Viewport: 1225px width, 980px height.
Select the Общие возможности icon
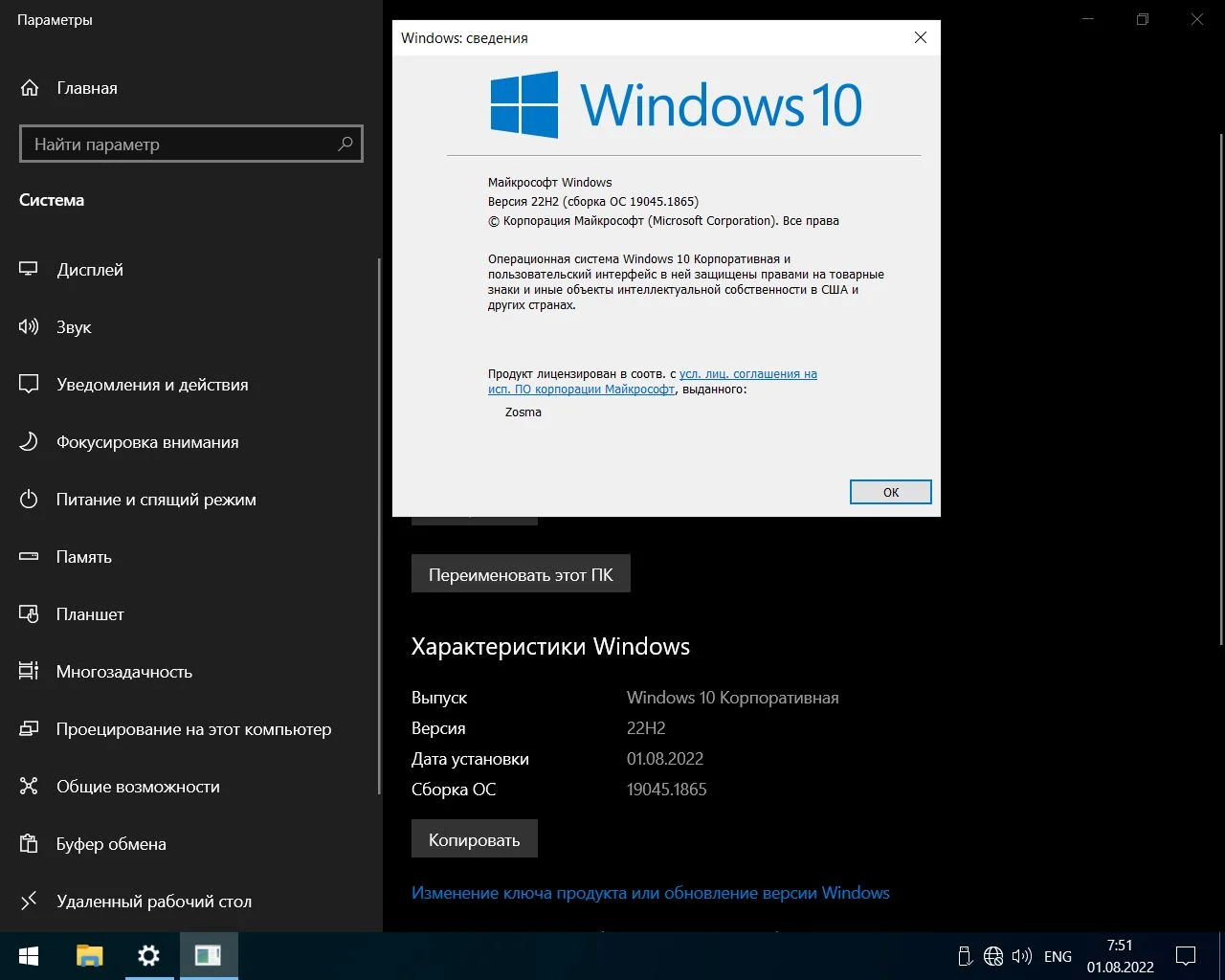[29, 787]
